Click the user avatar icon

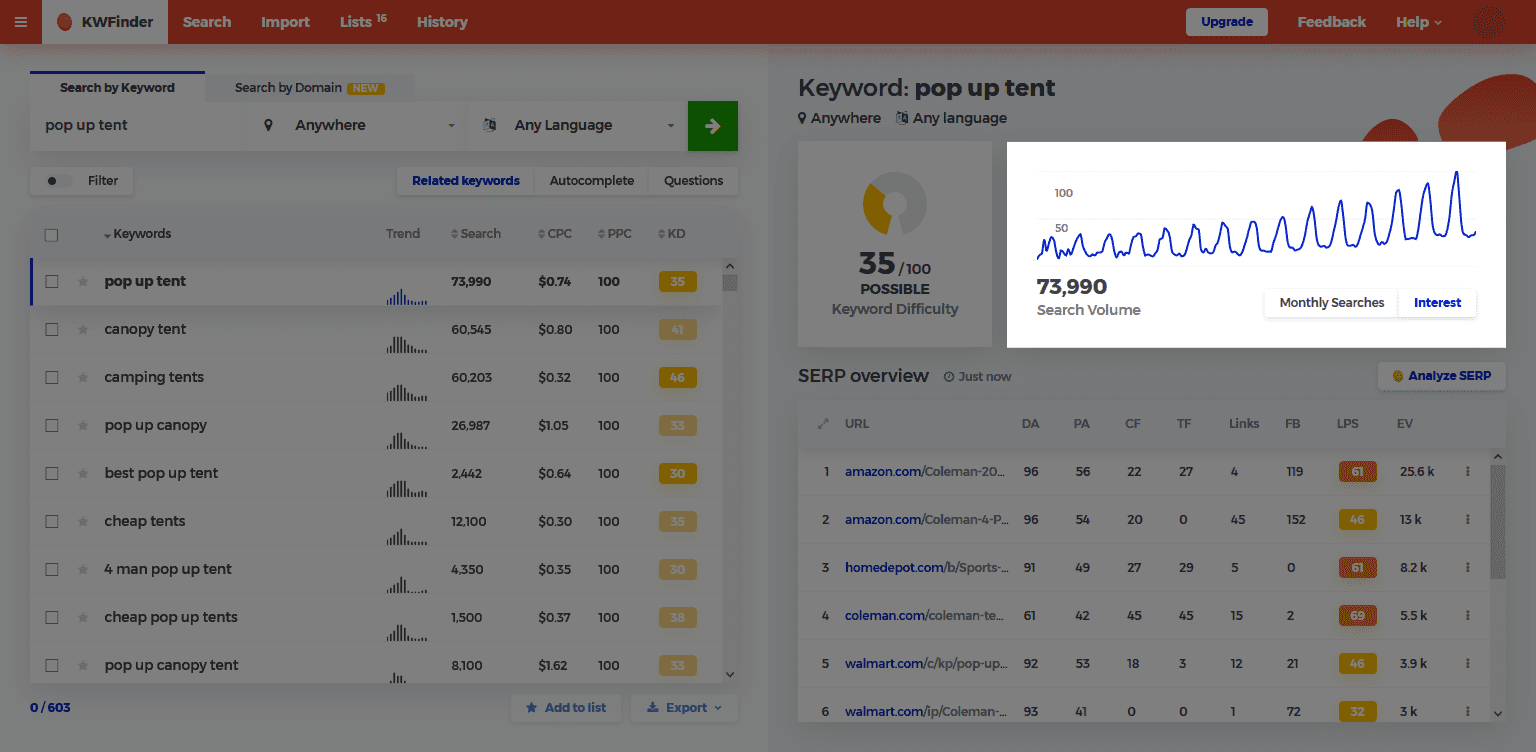coord(1490,22)
